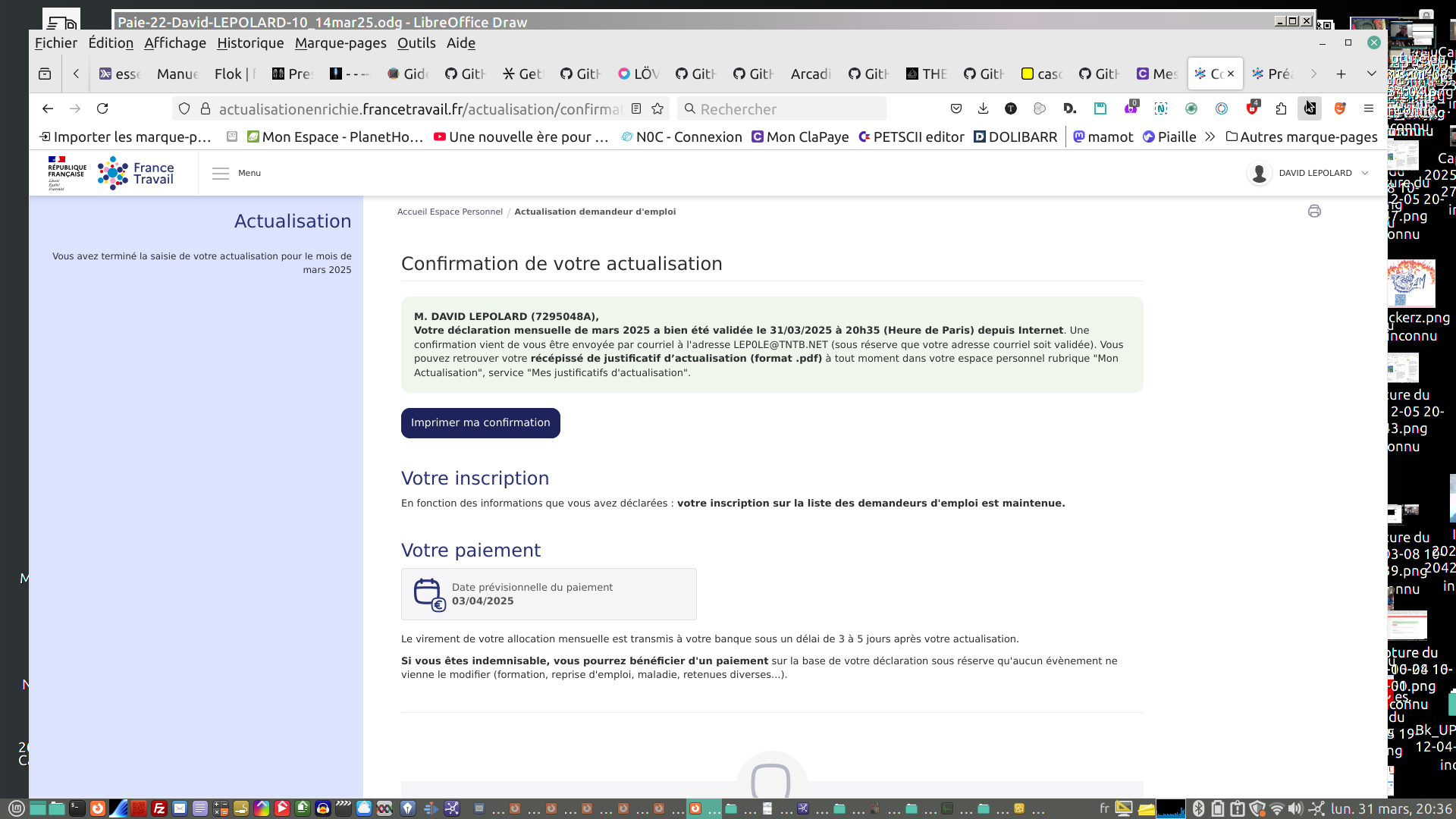Viewport: 1456px width, 819px height.
Task: Open the volume control in system tray
Action: (1295, 808)
